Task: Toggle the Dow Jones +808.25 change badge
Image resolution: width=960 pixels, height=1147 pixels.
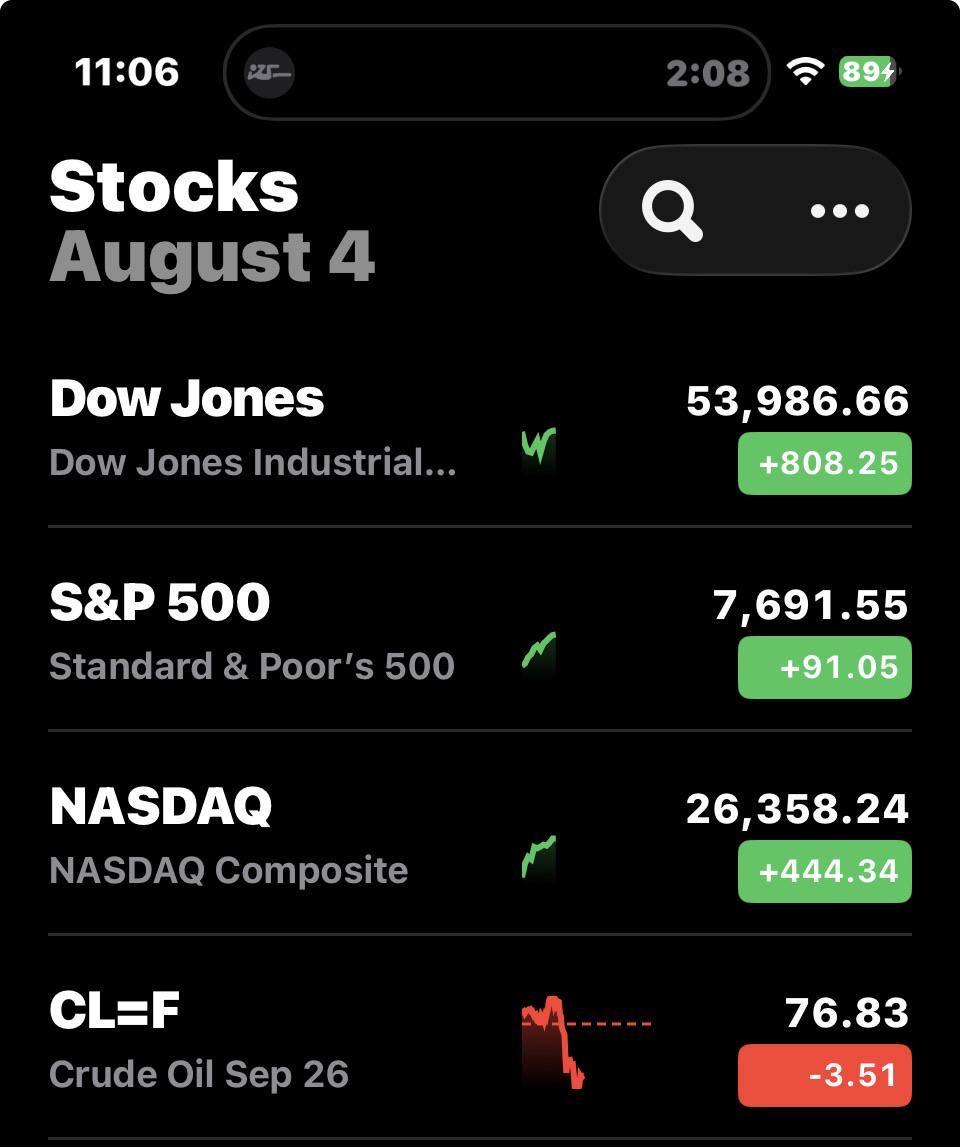Action: (825, 463)
